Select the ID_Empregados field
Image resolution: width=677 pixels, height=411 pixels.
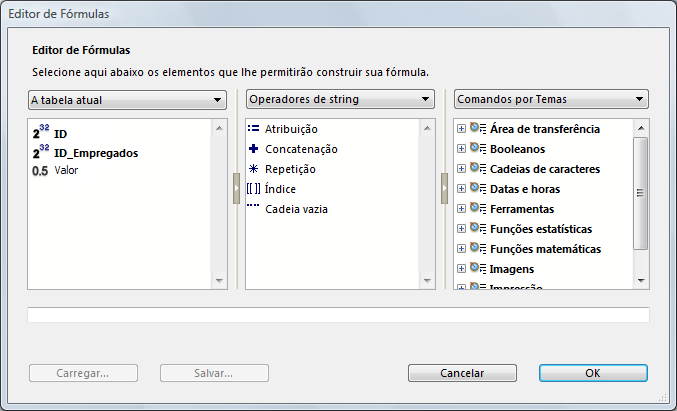click(x=96, y=153)
